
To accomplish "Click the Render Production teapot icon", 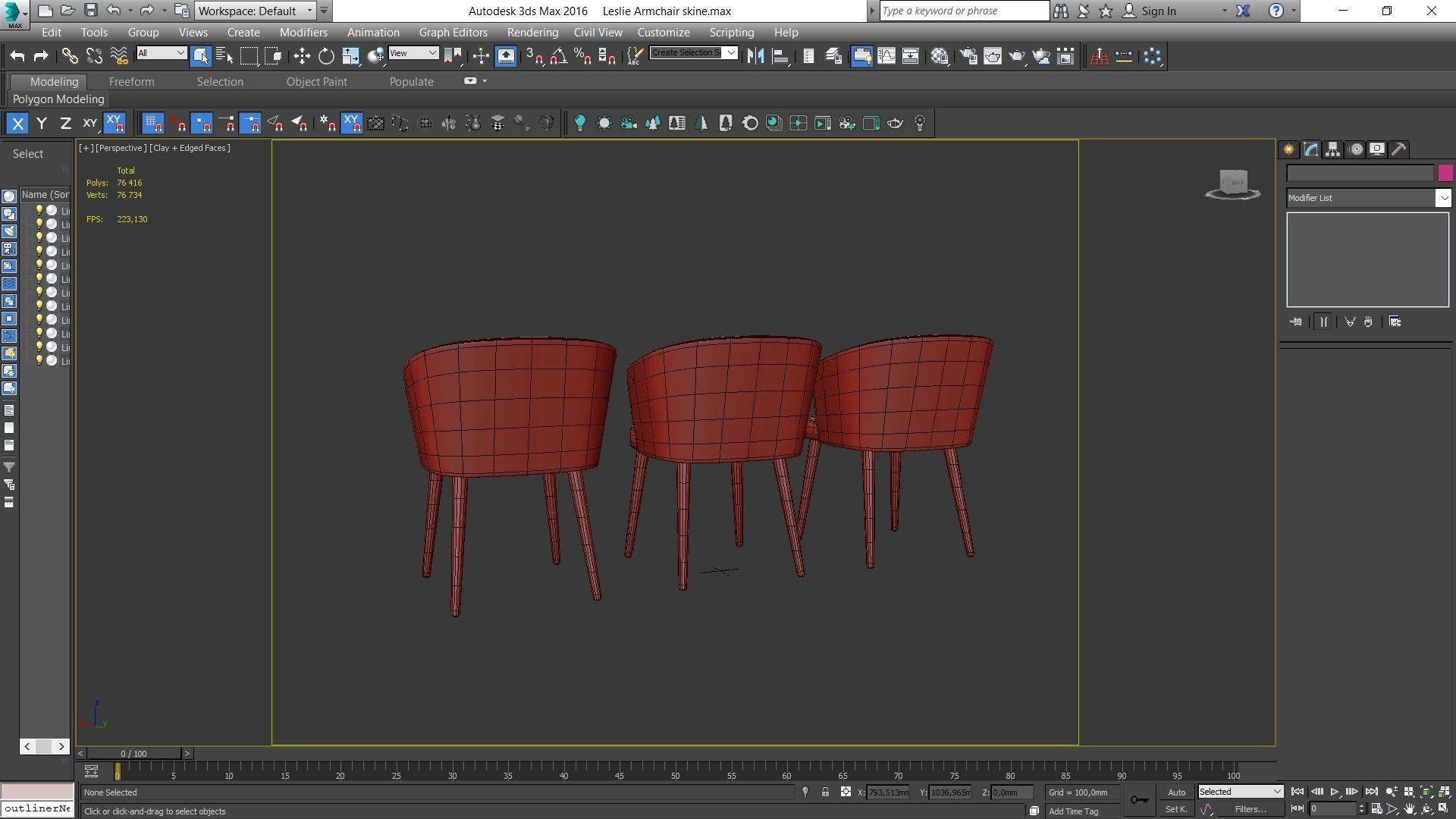I will [1017, 56].
